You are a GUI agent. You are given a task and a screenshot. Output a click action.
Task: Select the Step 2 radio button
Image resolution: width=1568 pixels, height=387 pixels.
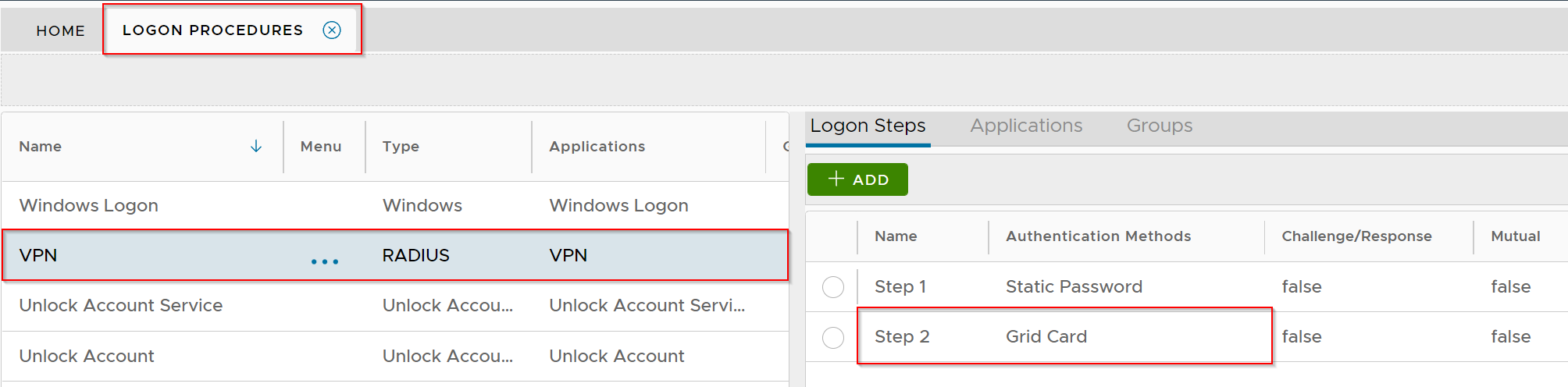pyautogui.click(x=833, y=337)
